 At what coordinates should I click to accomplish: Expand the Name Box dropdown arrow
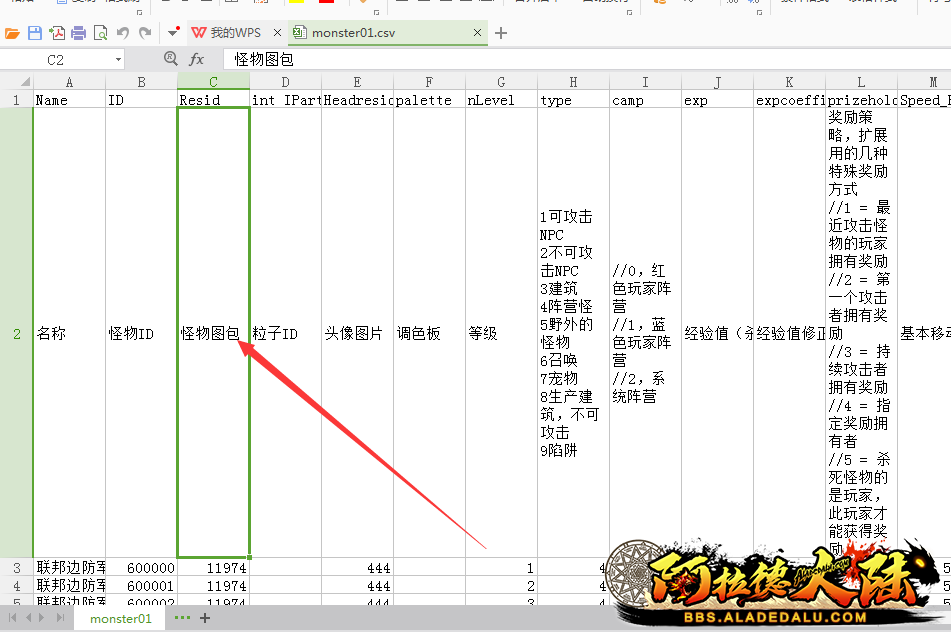click(x=118, y=60)
